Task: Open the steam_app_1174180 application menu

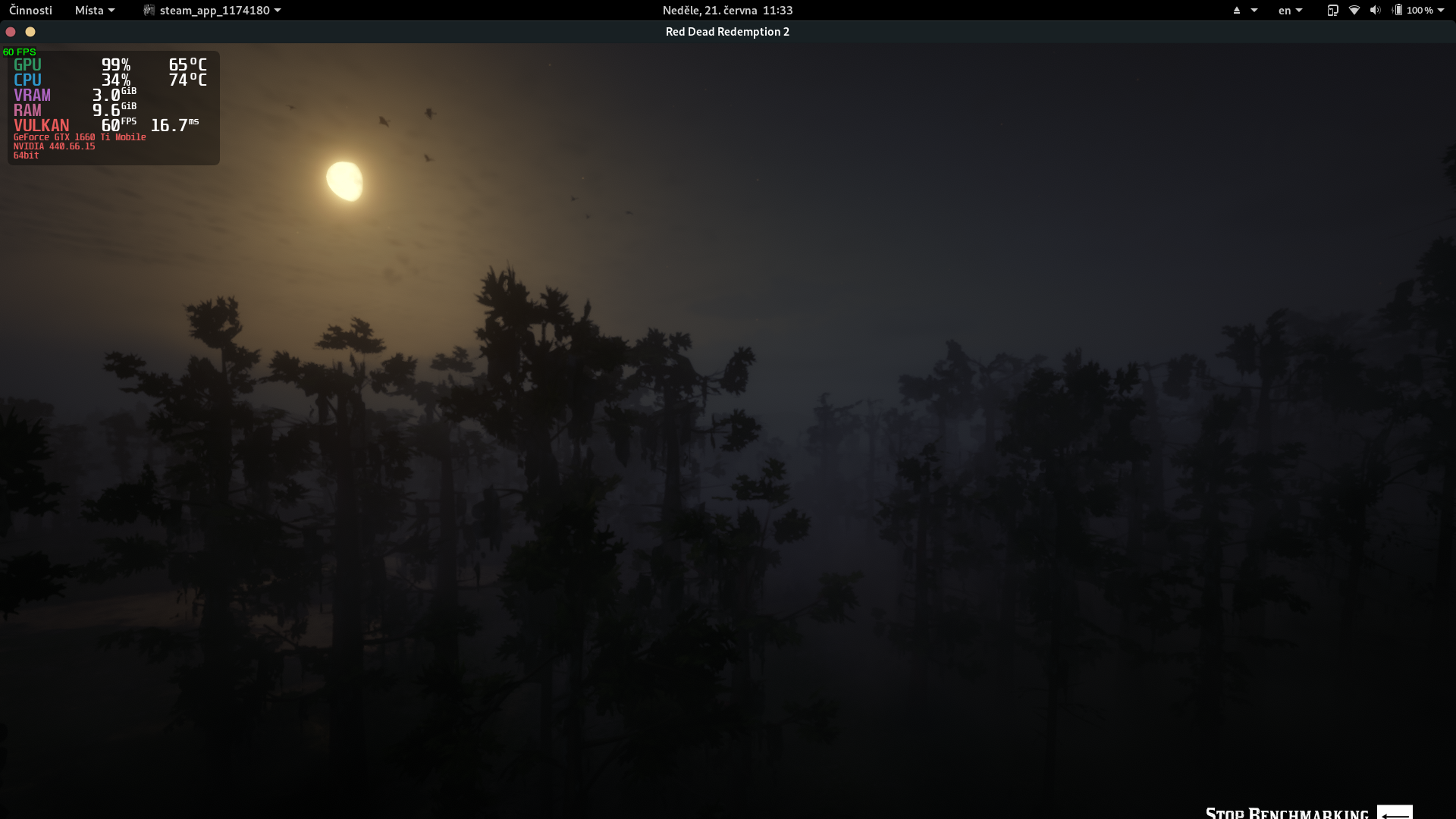Action: tap(212, 11)
